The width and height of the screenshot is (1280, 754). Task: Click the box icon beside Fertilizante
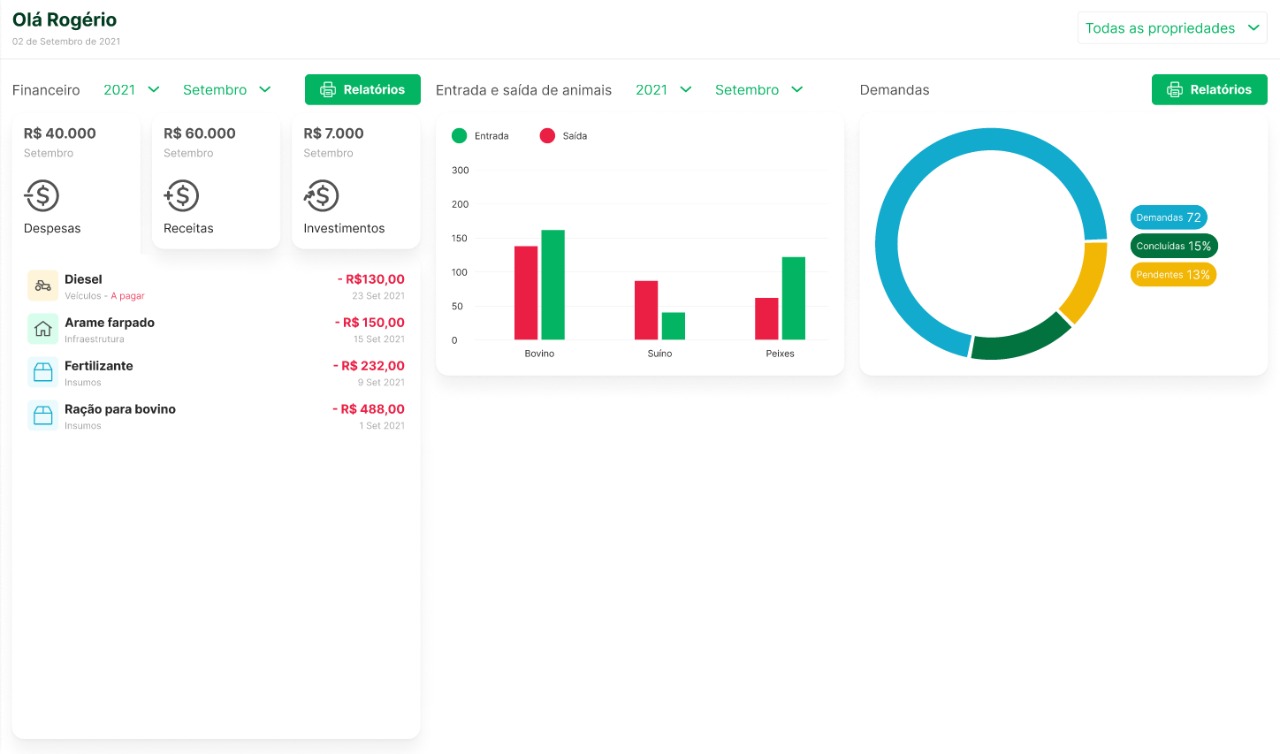(x=43, y=372)
